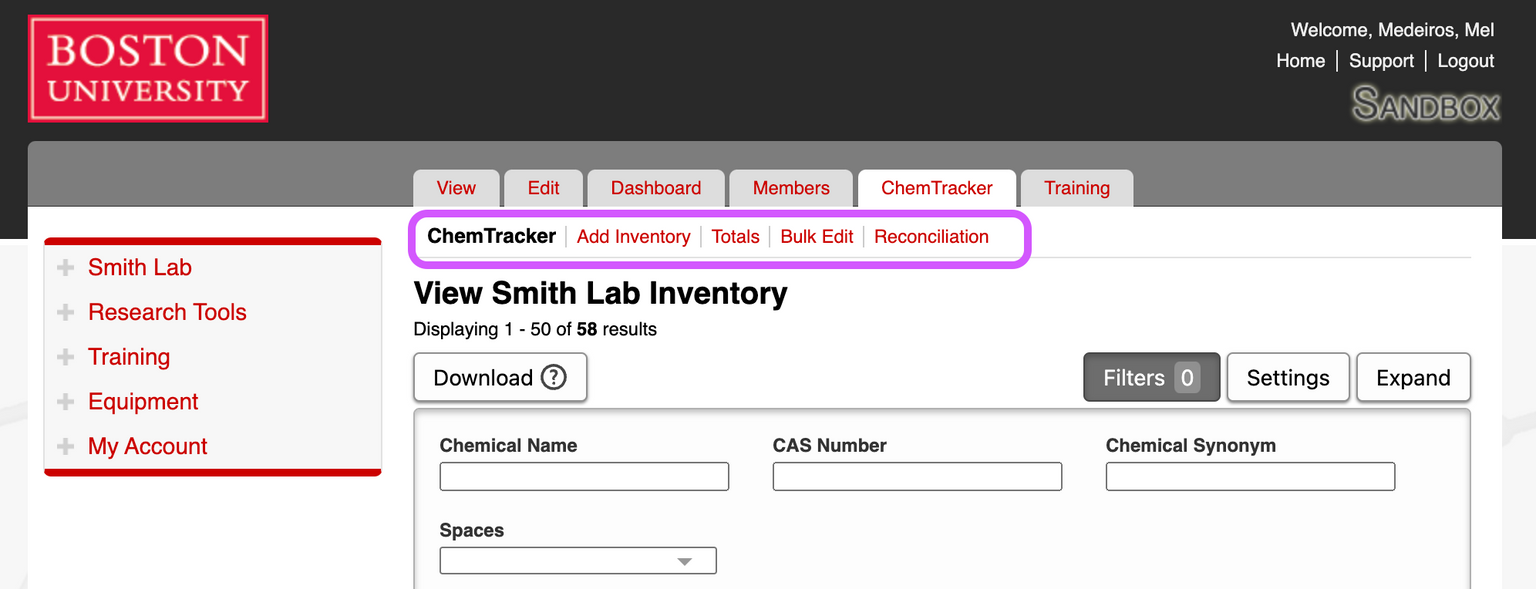Viewport: 1536px width, 589px height.
Task: Open the Edit tab
Action: coord(543,188)
